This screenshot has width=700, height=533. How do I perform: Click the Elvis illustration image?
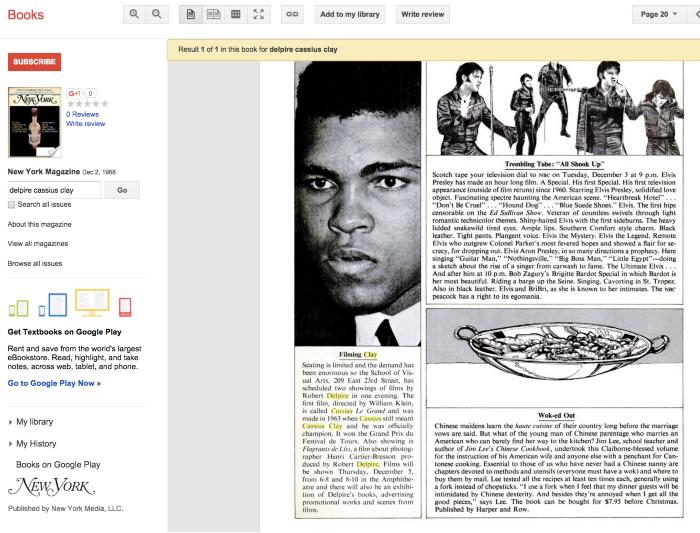click(x=555, y=108)
